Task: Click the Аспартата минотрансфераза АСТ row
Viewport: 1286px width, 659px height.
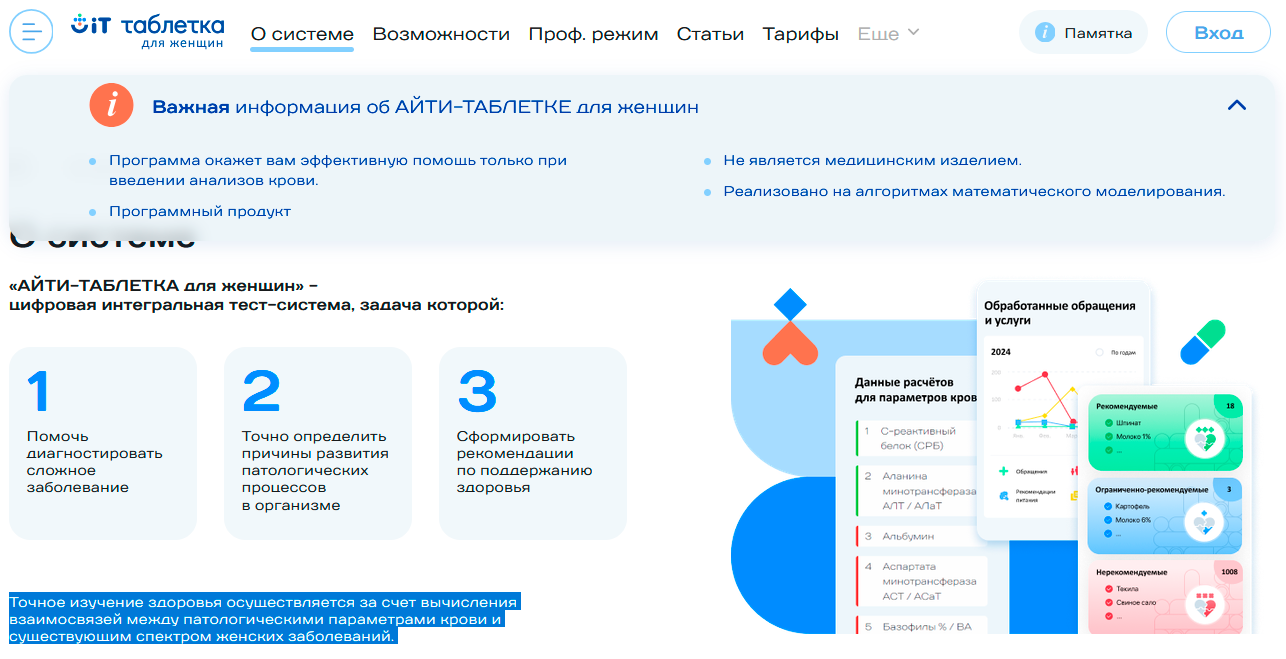Action: [920, 581]
